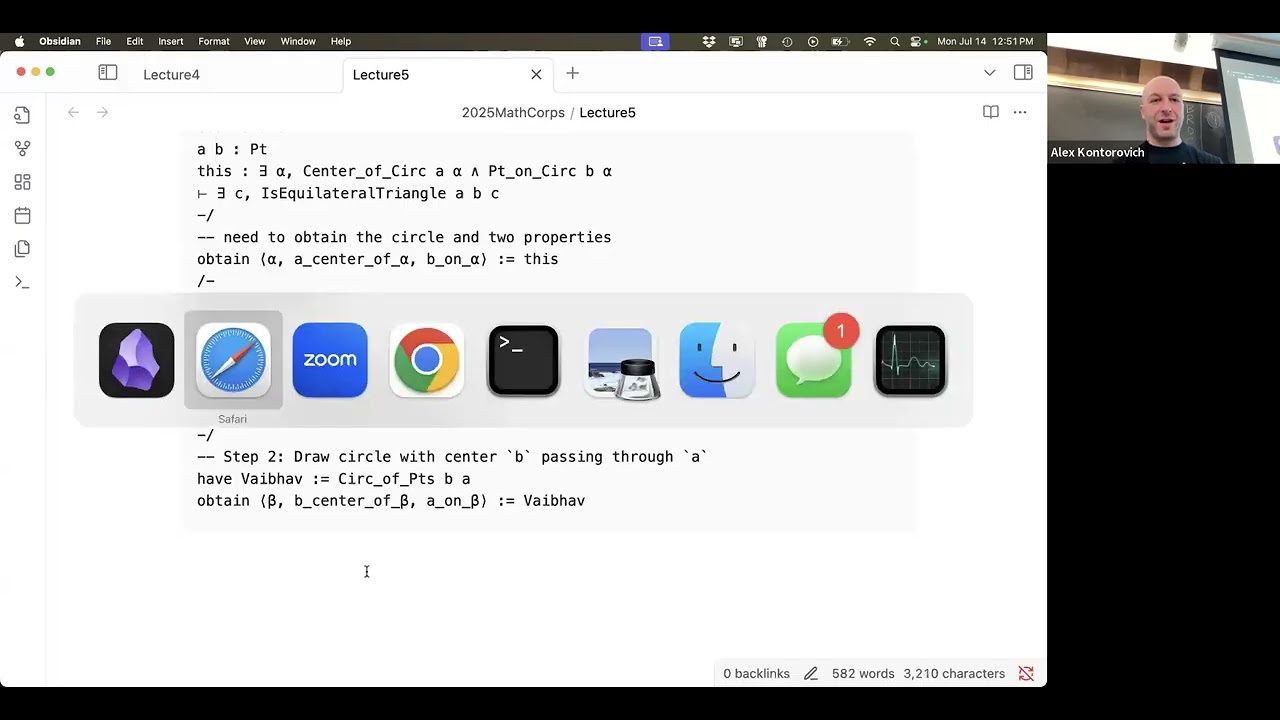Open the View menu
Viewport: 1280px width, 720px height.
[x=255, y=41]
